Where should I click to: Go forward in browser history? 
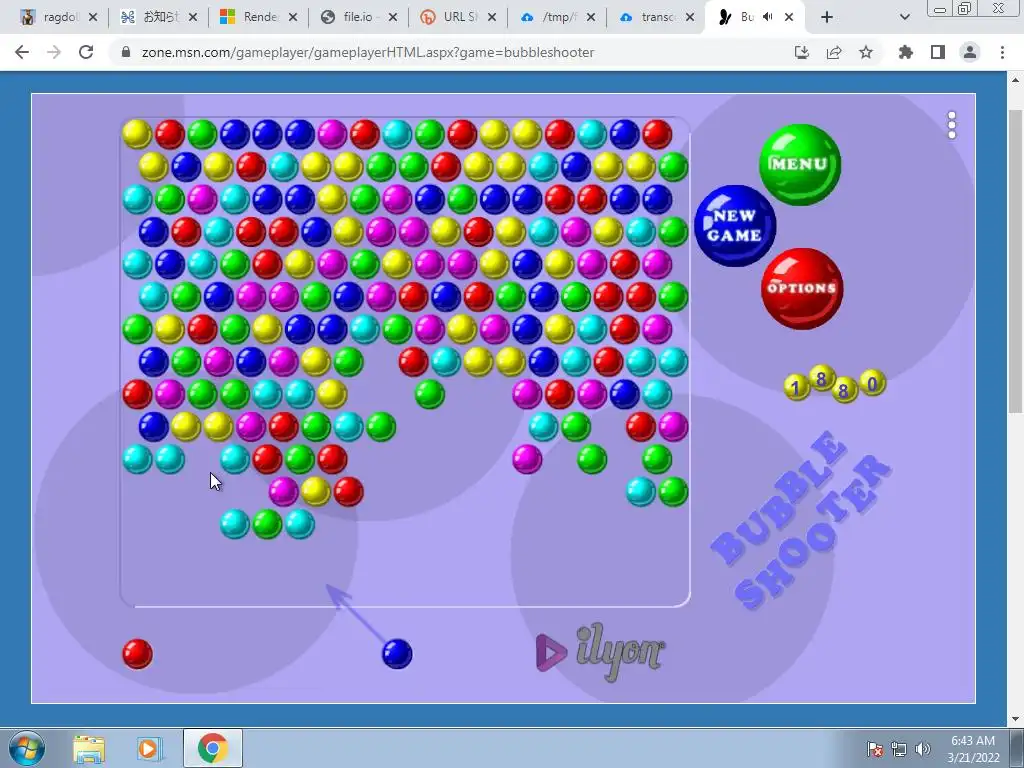click(x=54, y=52)
